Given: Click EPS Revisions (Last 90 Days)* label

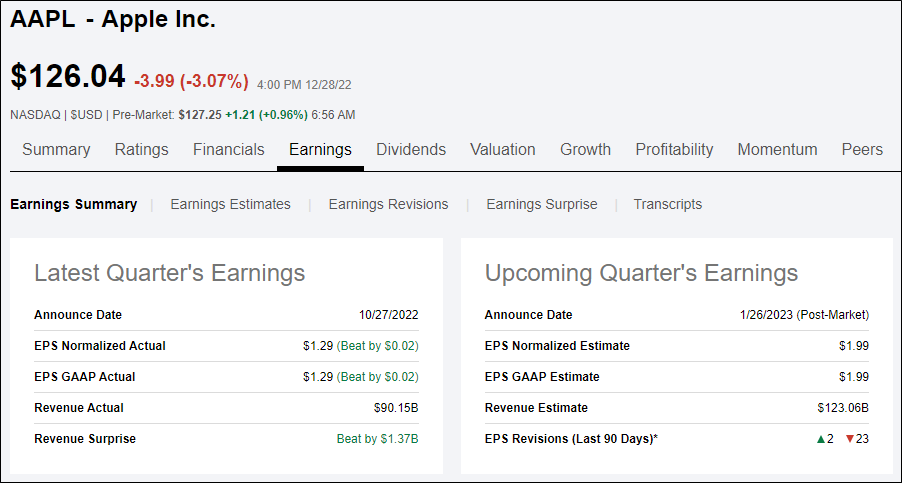Looking at the screenshot, I should pyautogui.click(x=571, y=439).
